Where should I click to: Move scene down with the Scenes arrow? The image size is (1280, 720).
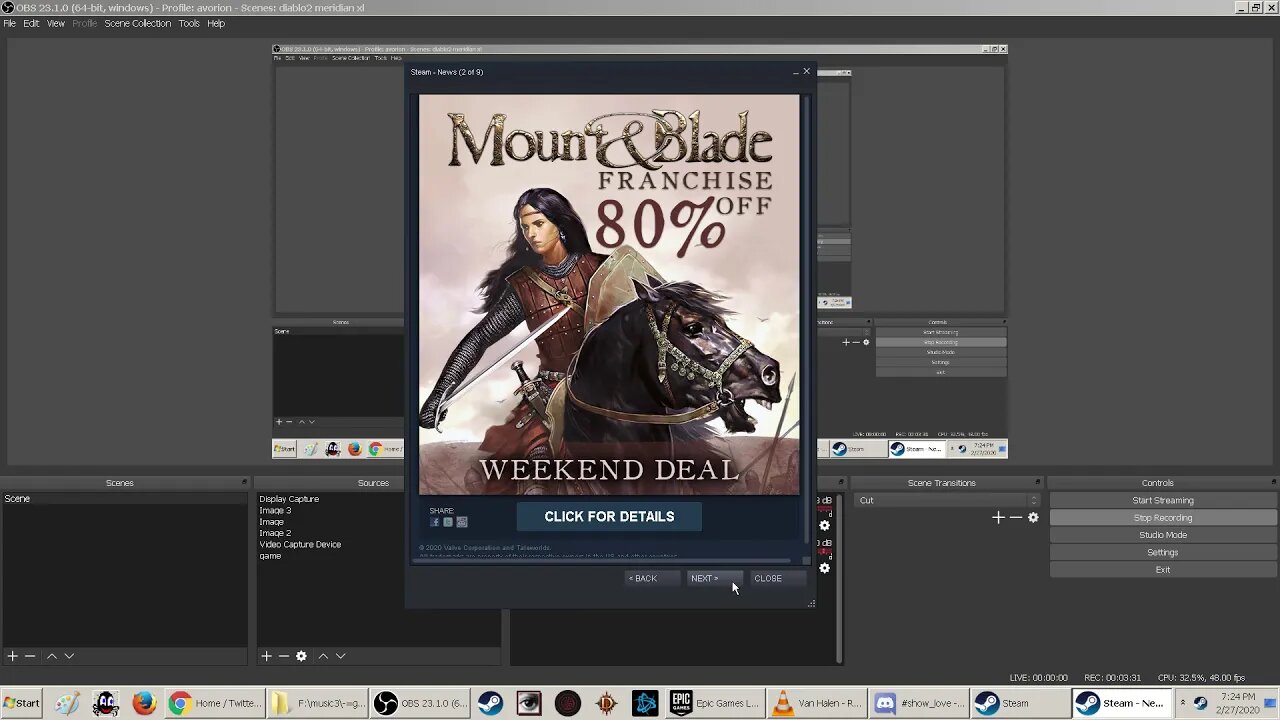coord(69,656)
